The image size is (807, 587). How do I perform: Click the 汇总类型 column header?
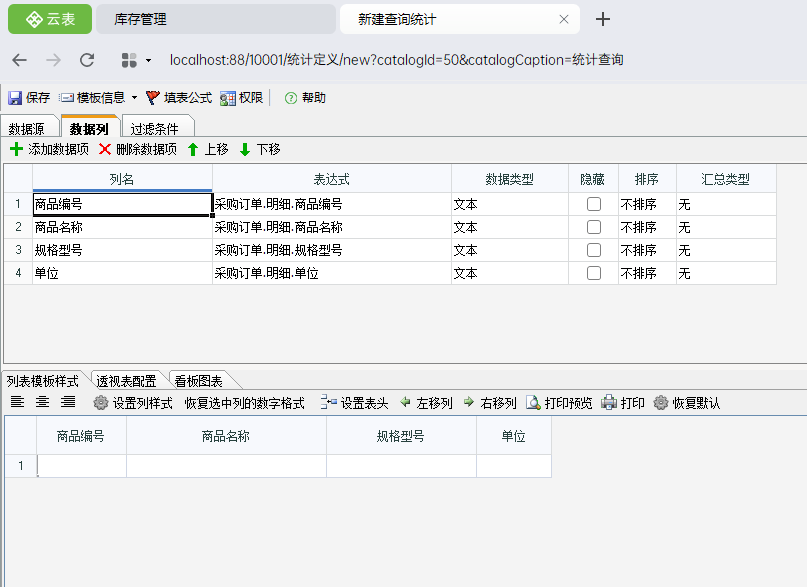pyautogui.click(x=726, y=179)
